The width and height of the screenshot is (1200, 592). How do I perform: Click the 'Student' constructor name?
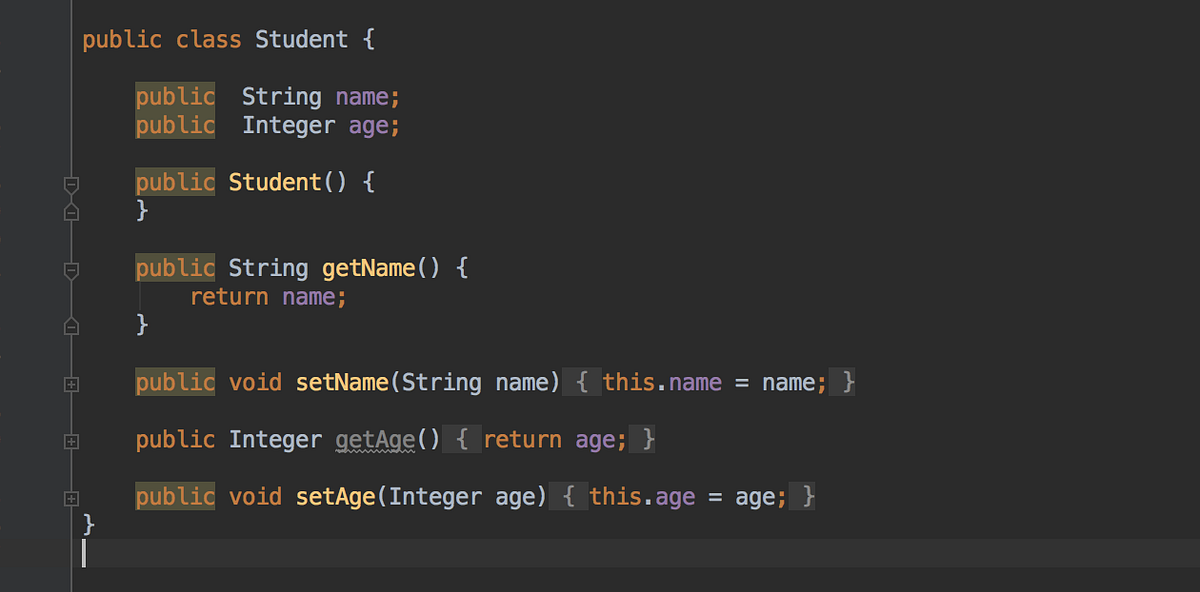click(275, 182)
